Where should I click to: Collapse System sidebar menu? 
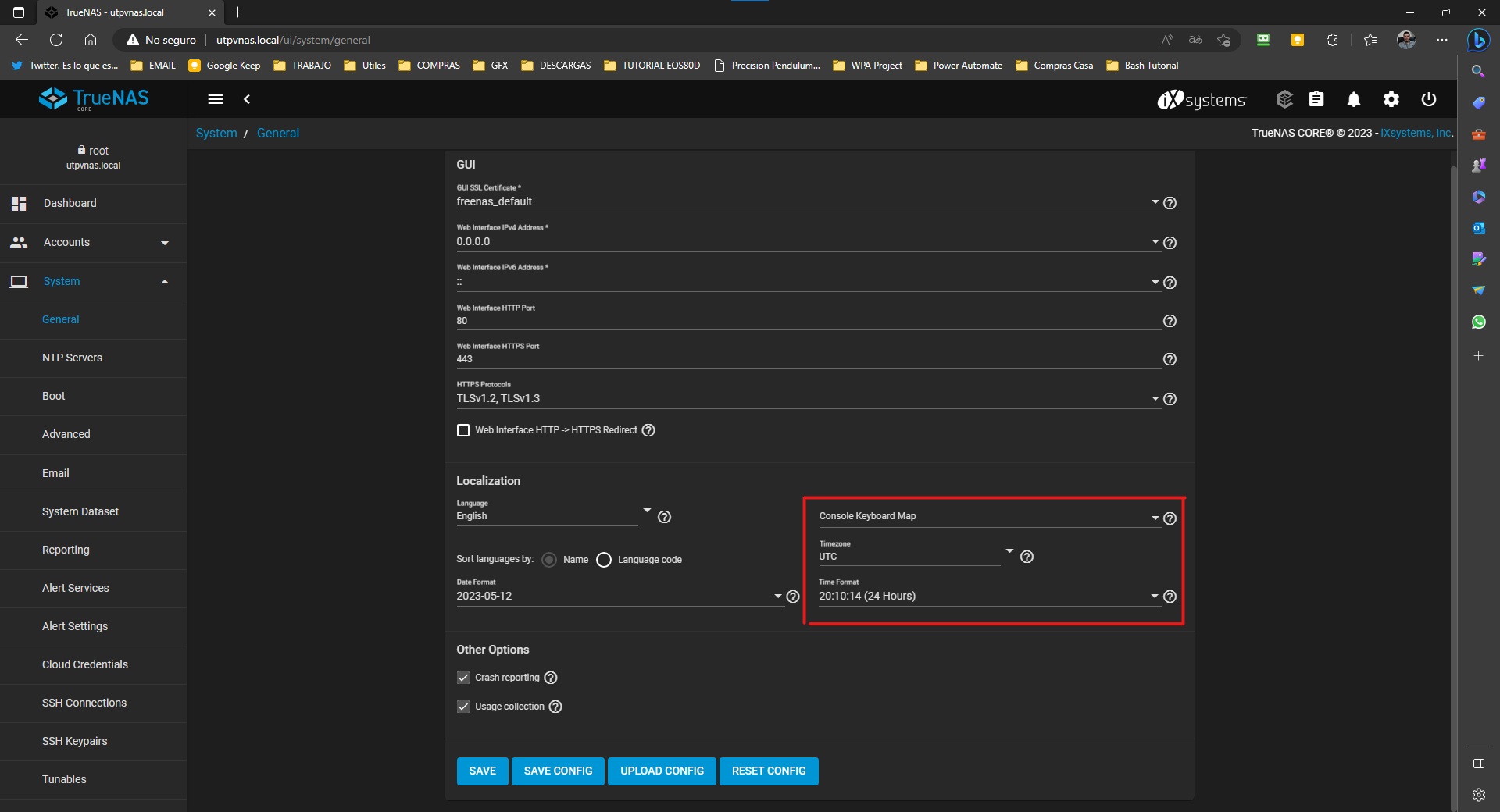tap(94, 281)
